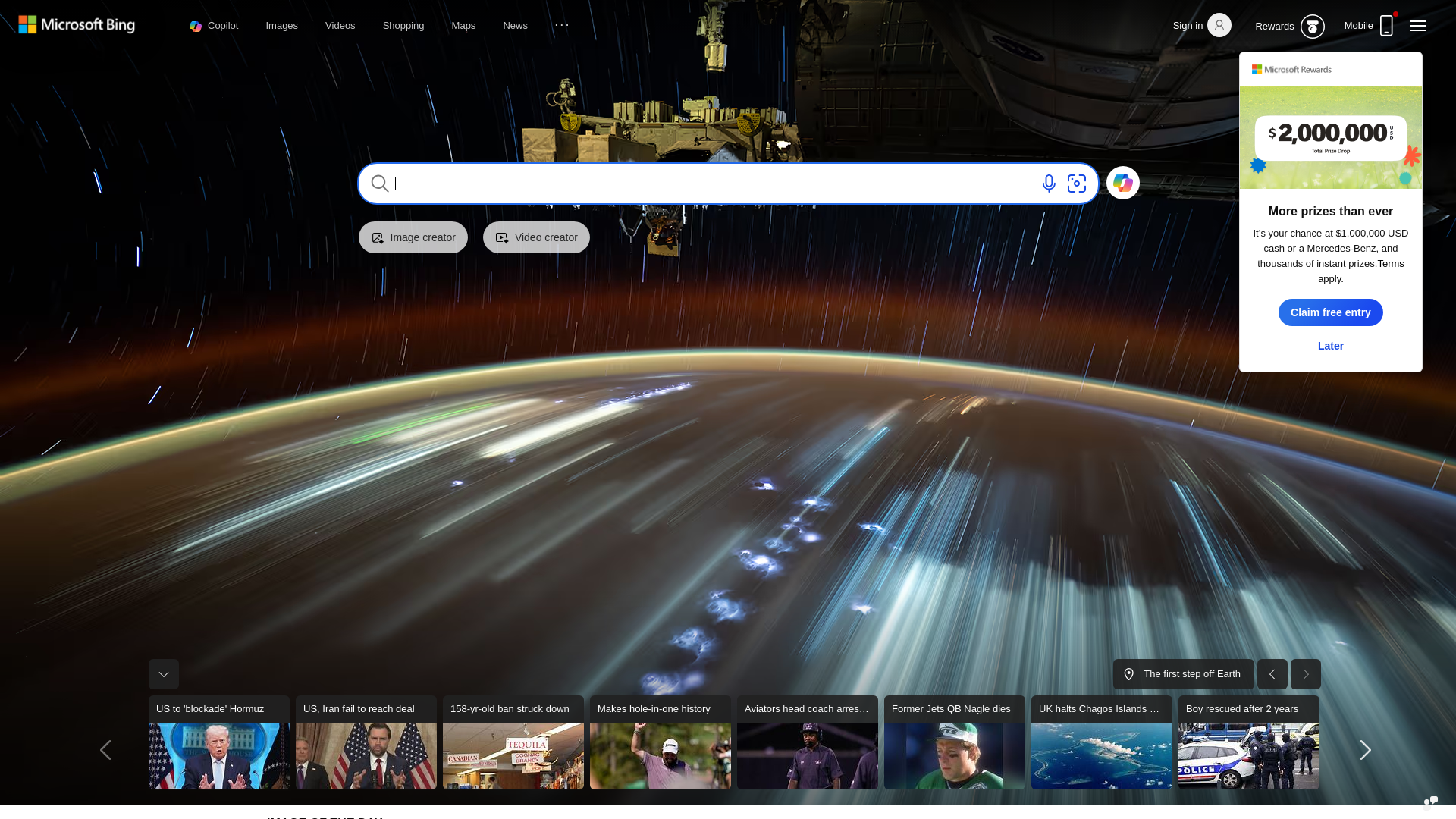The height and width of the screenshot is (819, 1456).
Task: Open the Tequila store photo thumbnail
Action: [513, 756]
